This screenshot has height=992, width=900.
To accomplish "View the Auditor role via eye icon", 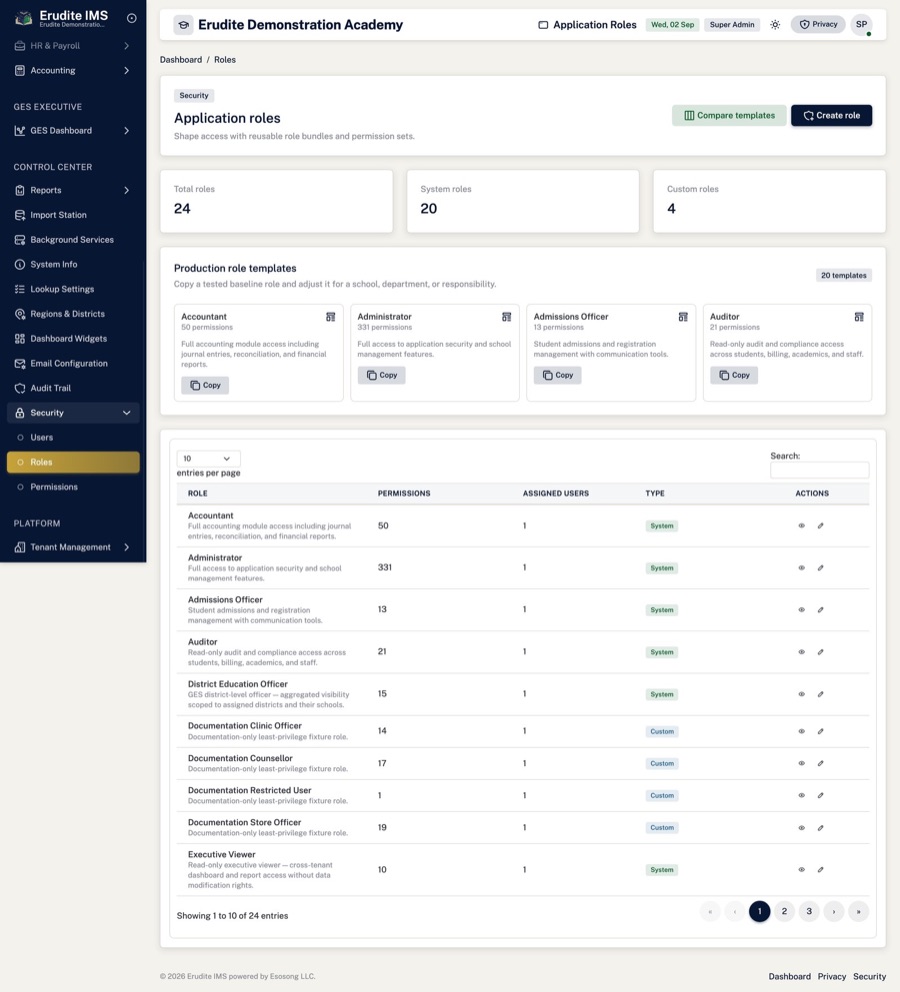I will click(x=801, y=652).
